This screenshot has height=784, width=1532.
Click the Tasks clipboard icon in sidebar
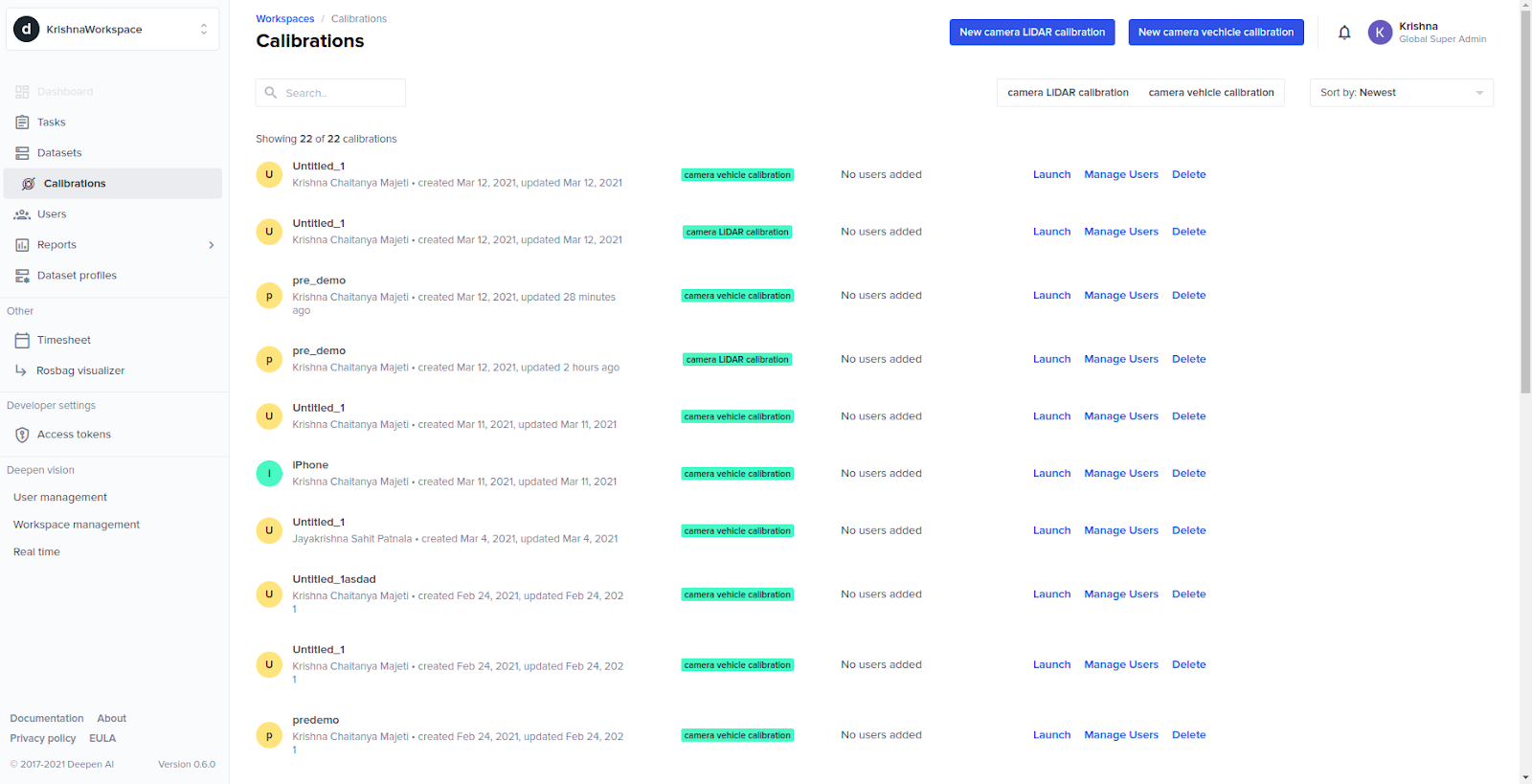tap(22, 123)
